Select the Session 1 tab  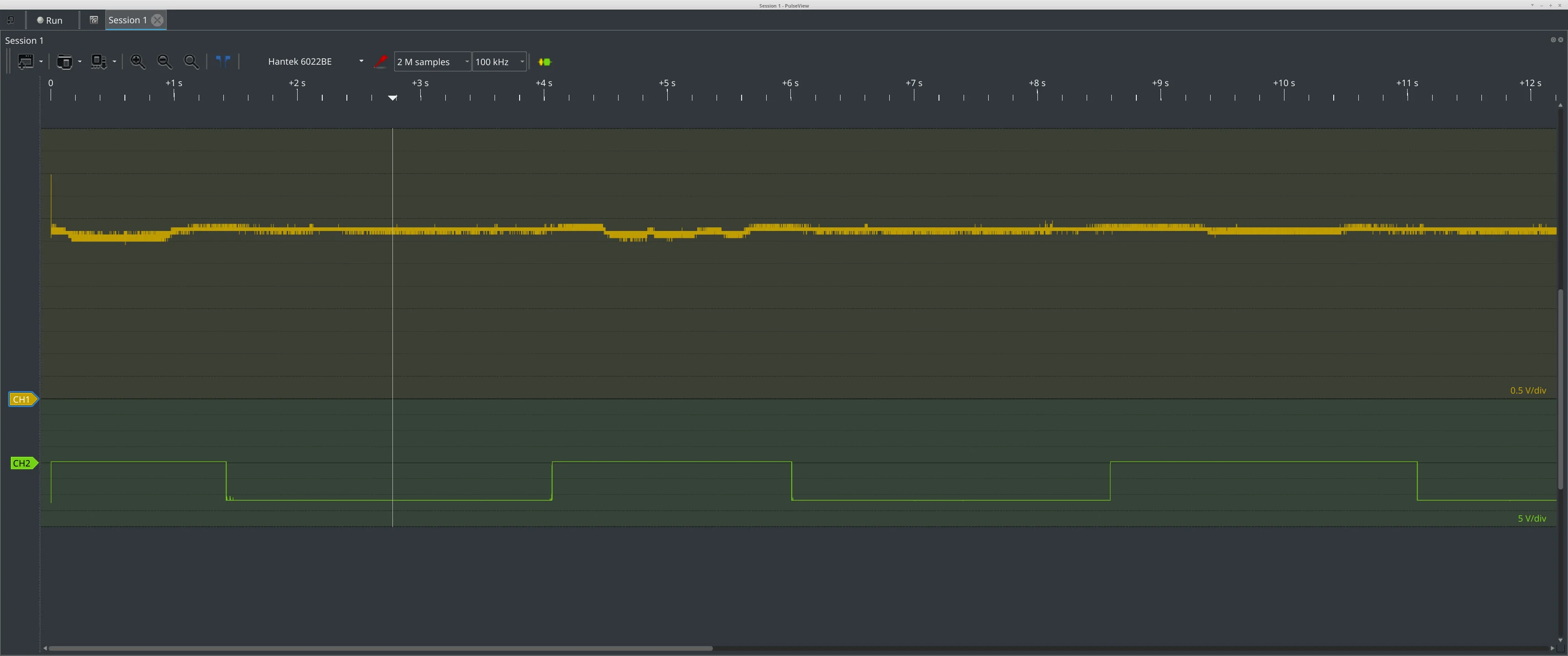click(127, 20)
